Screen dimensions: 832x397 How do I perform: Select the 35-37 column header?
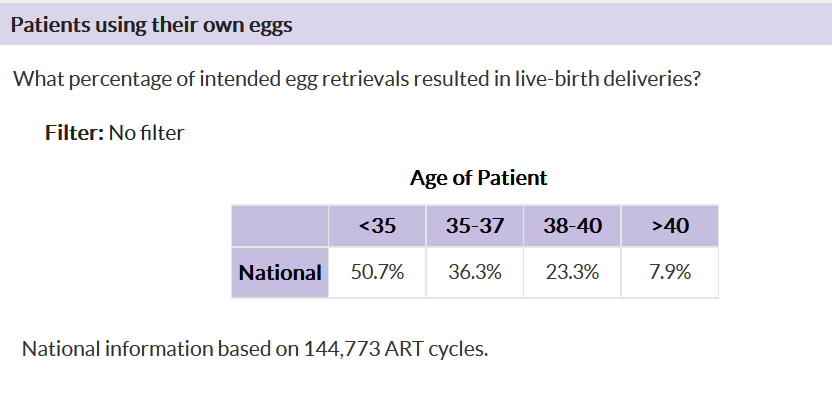click(x=475, y=226)
